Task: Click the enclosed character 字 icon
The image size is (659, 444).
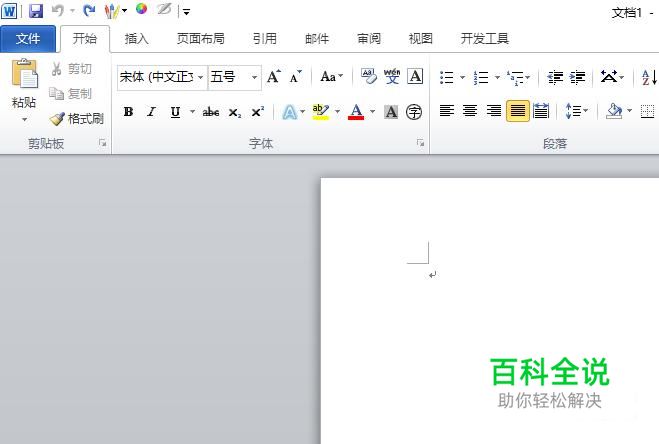Action: (x=414, y=112)
